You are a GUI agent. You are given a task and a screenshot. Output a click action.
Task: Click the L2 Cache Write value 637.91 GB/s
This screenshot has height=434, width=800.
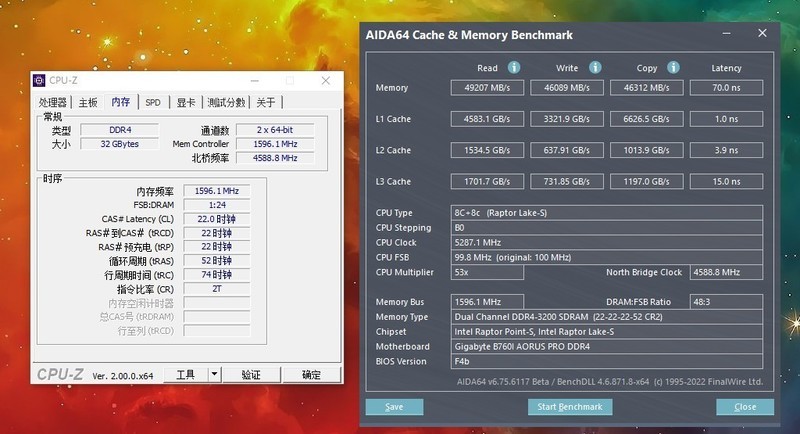567,150
